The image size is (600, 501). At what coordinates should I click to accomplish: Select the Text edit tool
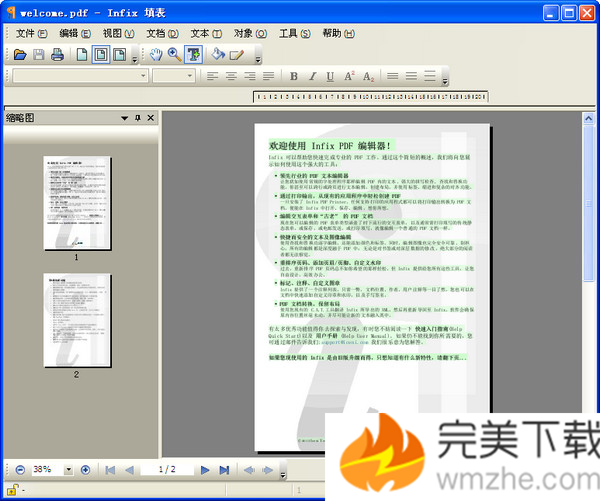point(194,55)
